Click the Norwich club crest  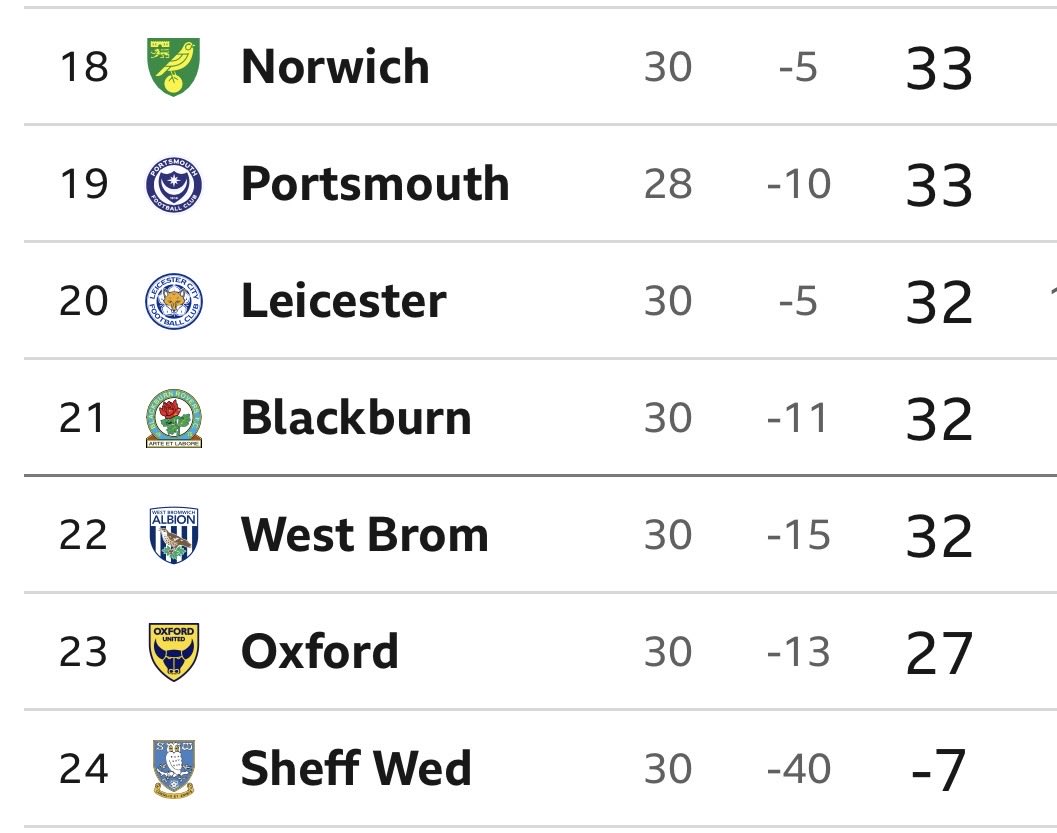click(173, 67)
